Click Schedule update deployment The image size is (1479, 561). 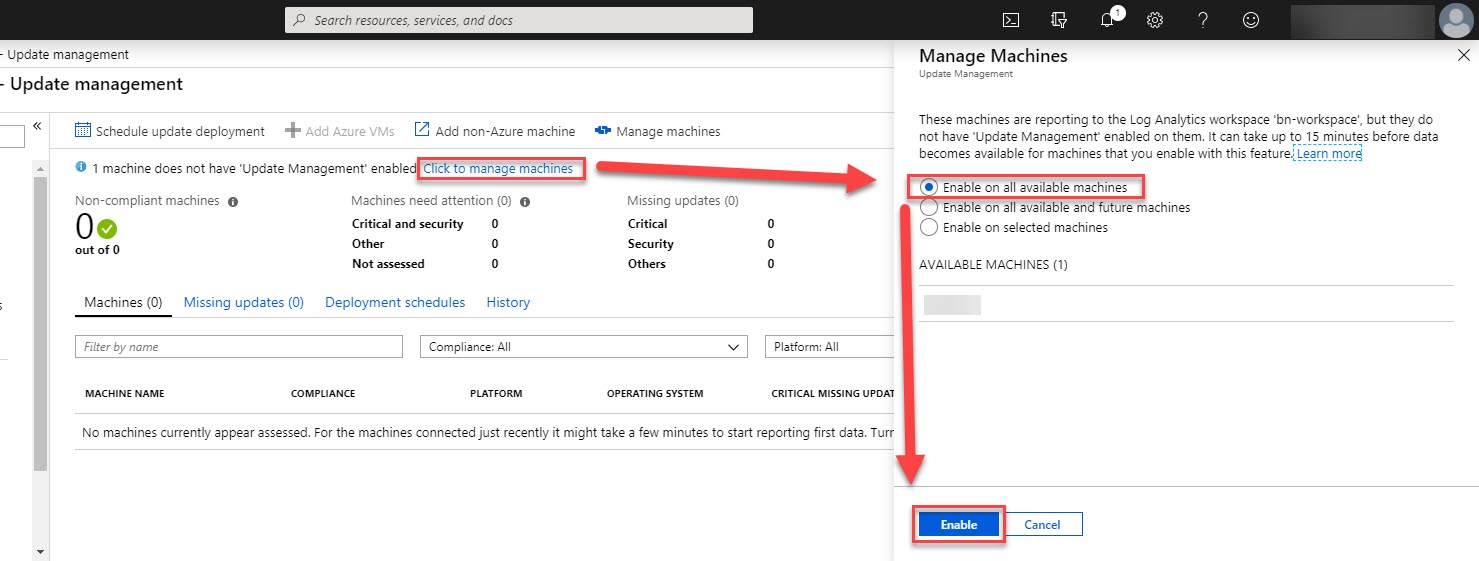point(170,131)
